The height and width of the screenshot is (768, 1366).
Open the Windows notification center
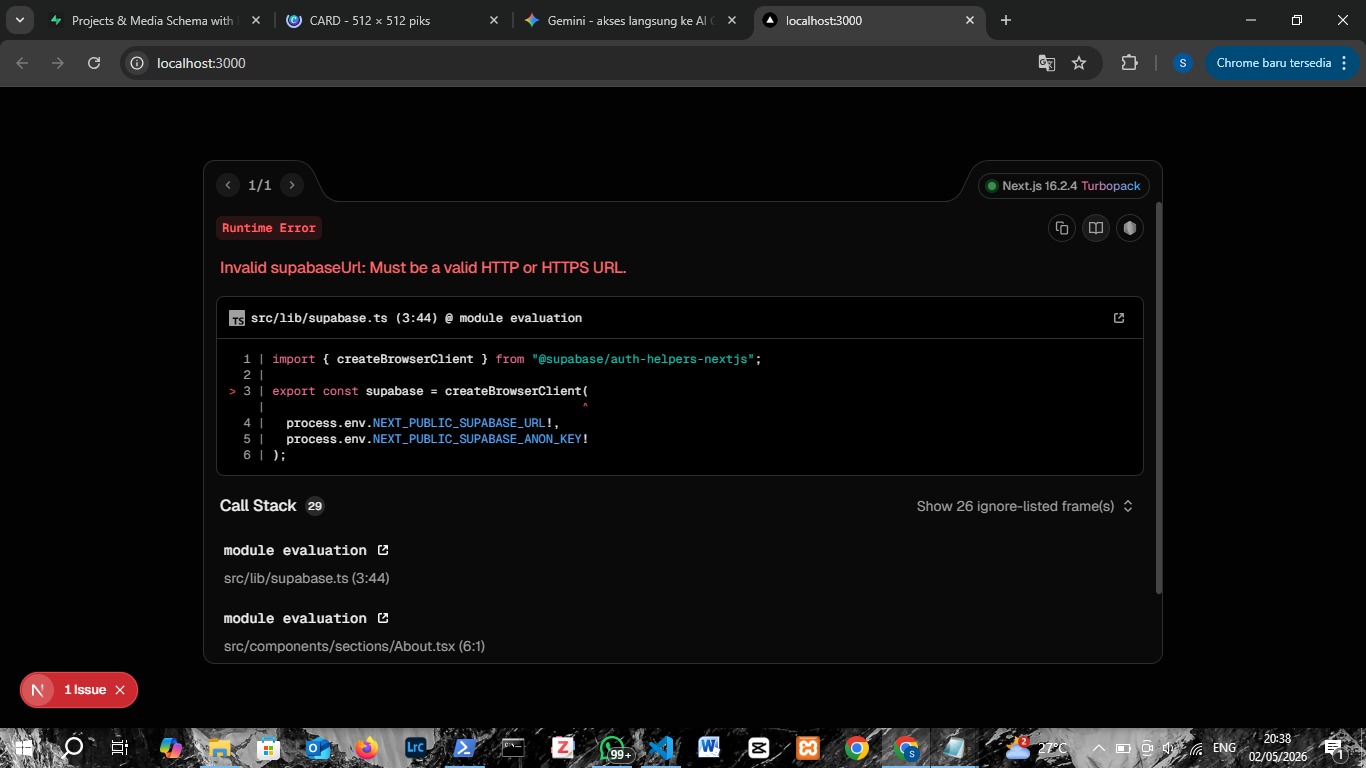tap(1334, 748)
